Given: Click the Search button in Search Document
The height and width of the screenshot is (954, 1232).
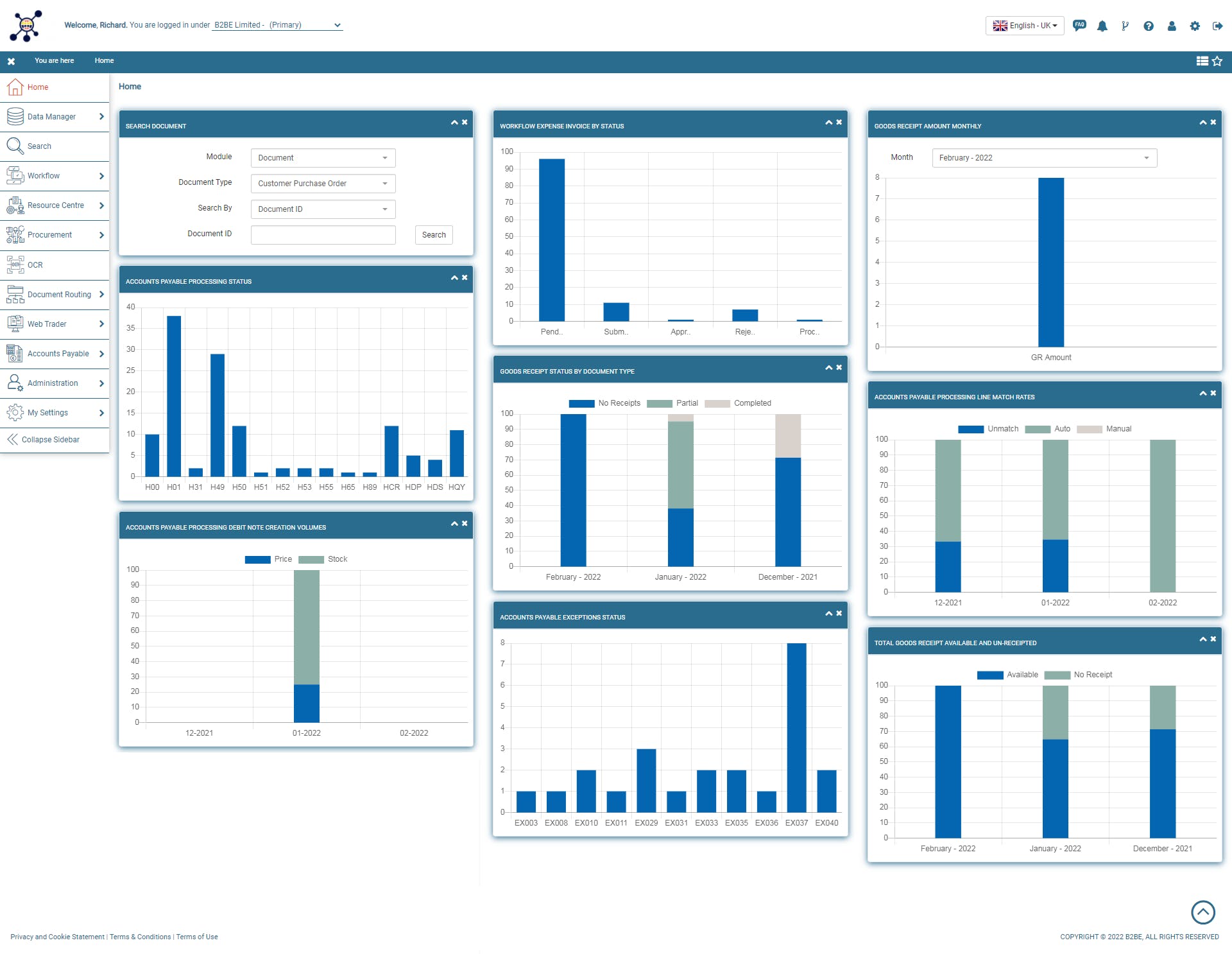Looking at the screenshot, I should tap(434, 235).
